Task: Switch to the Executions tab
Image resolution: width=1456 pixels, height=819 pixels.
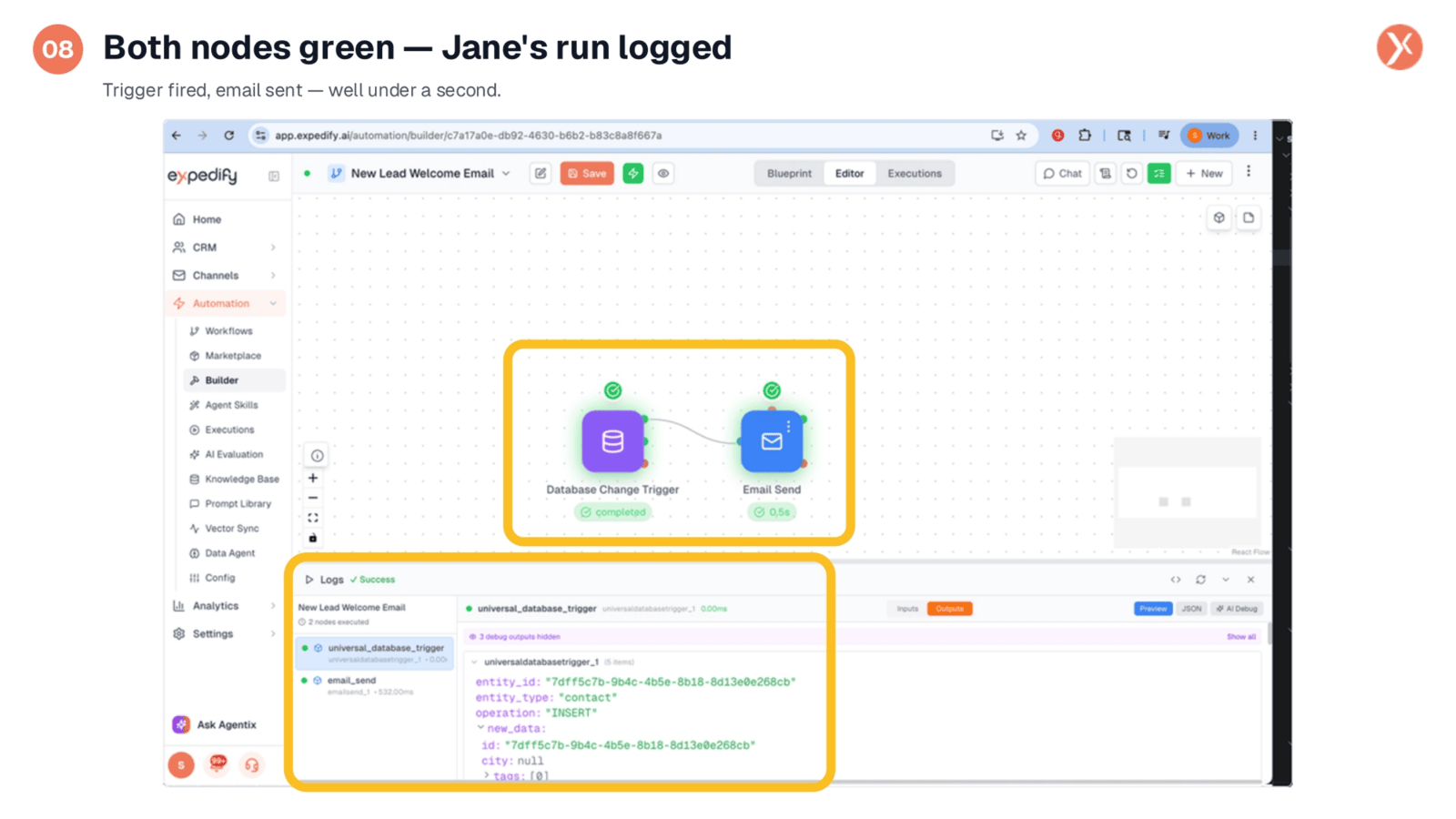Action: [x=915, y=174]
